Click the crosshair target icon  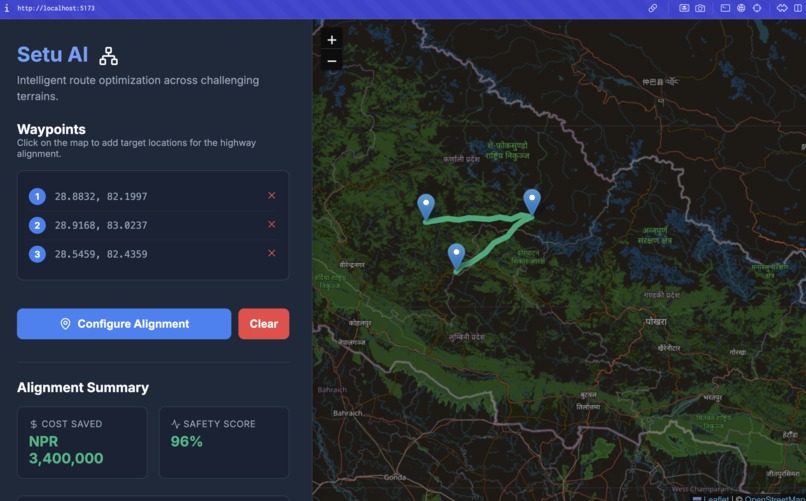coord(757,8)
